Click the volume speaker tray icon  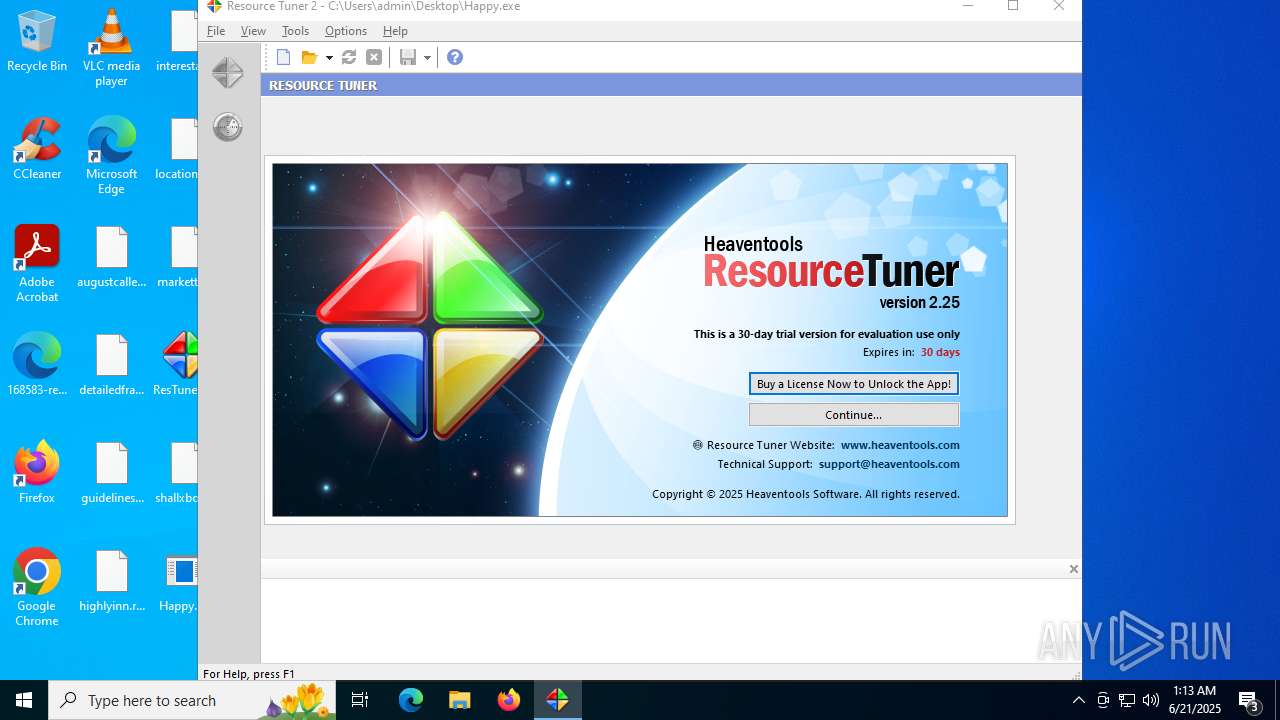click(1151, 700)
